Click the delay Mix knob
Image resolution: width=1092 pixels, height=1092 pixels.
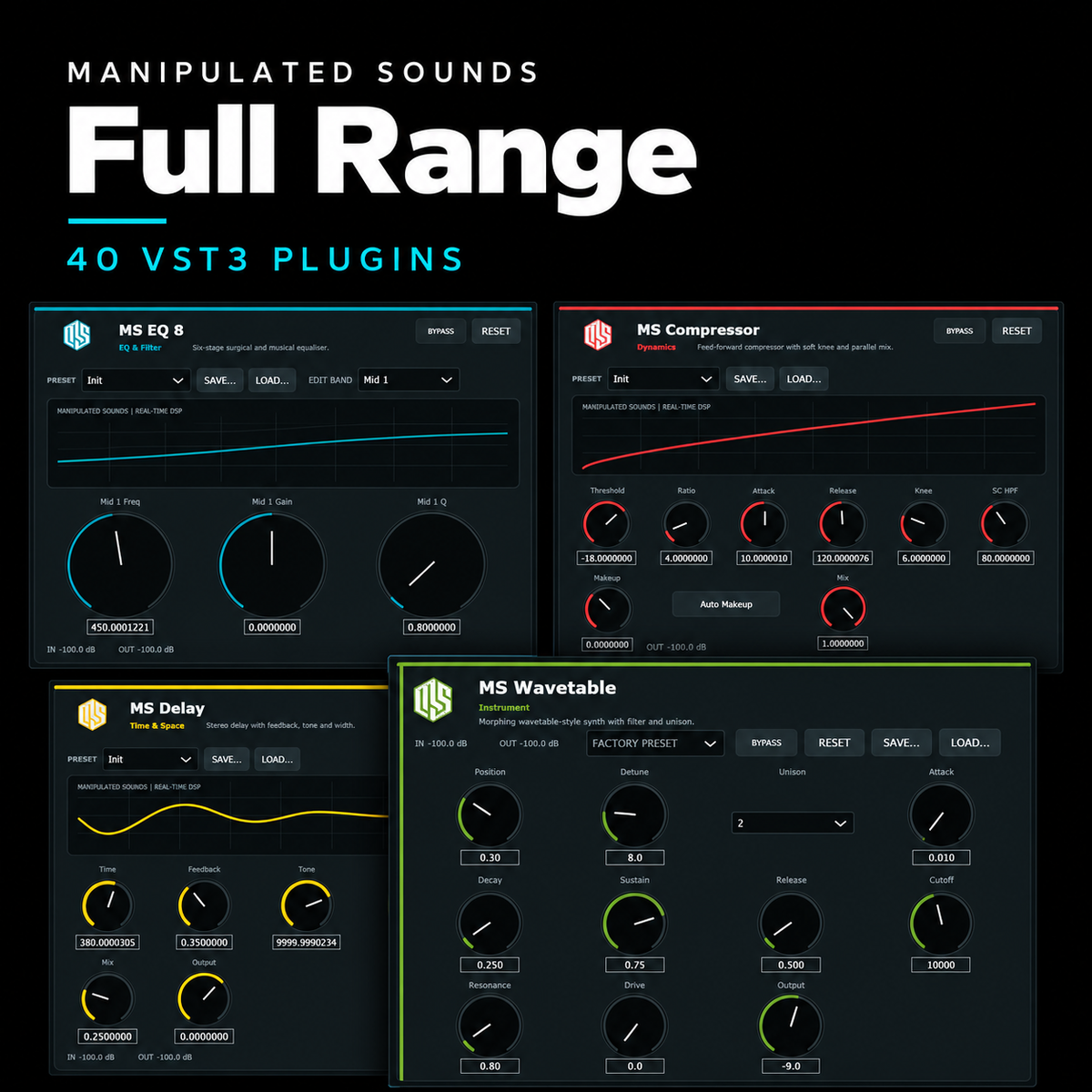click(x=107, y=998)
